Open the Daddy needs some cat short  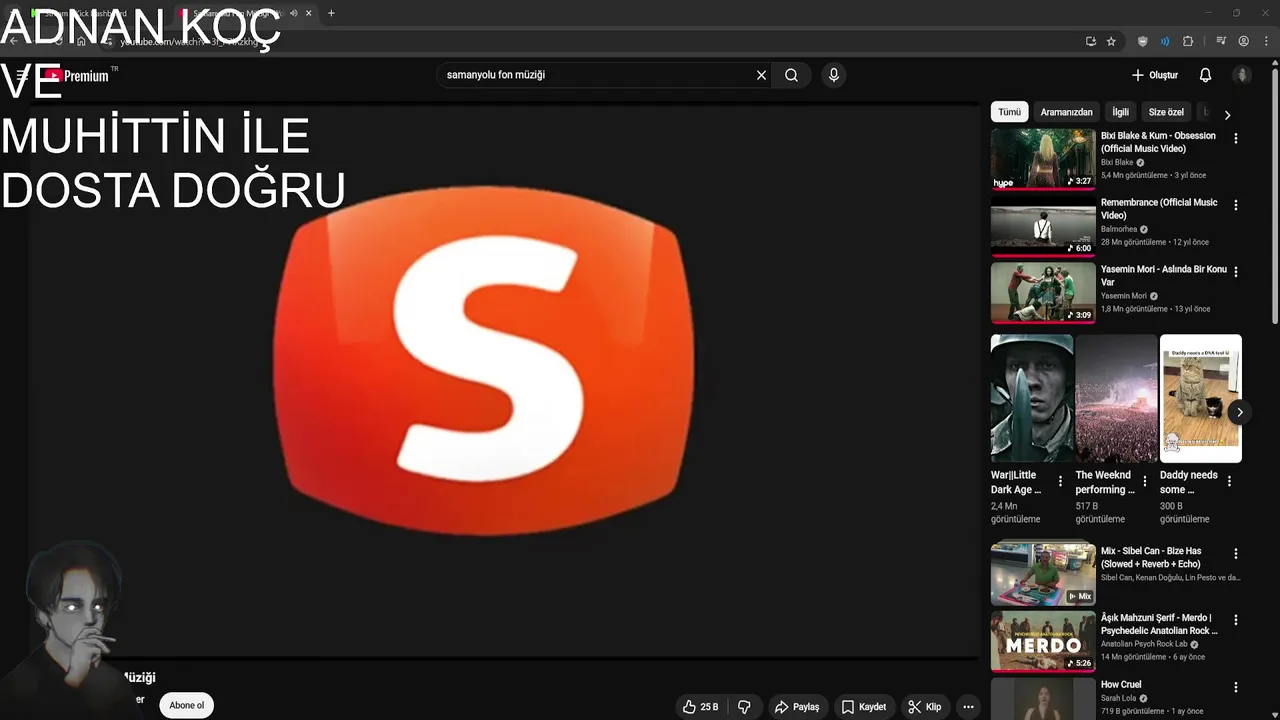pos(1201,398)
